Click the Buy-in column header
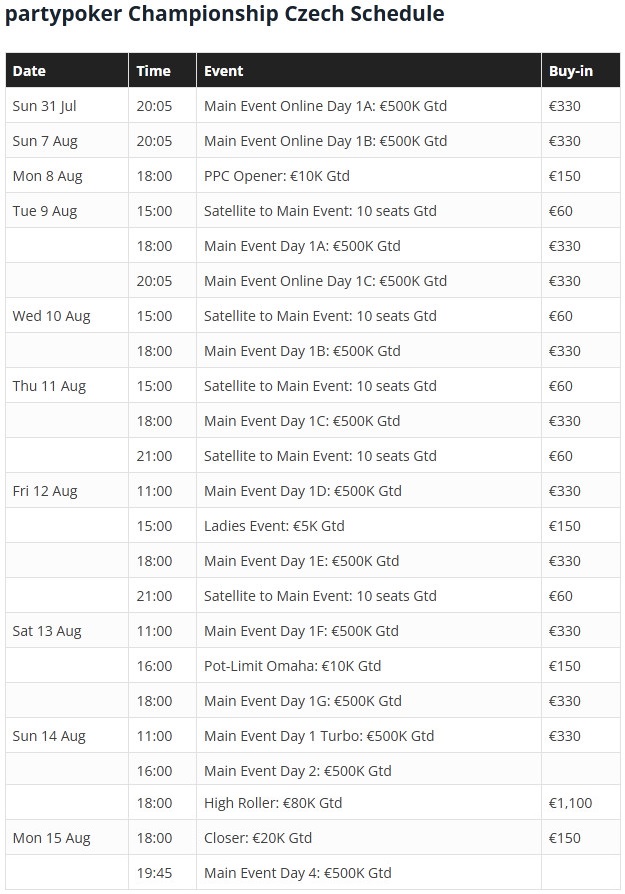Screen dimensions: 625x894 (x=581, y=71)
